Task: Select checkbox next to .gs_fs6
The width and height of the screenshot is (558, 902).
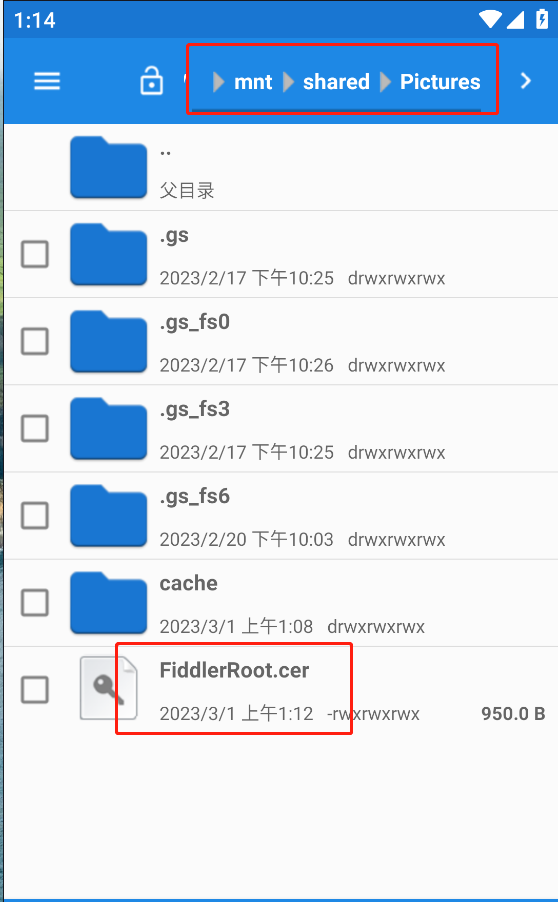Action: (35, 515)
